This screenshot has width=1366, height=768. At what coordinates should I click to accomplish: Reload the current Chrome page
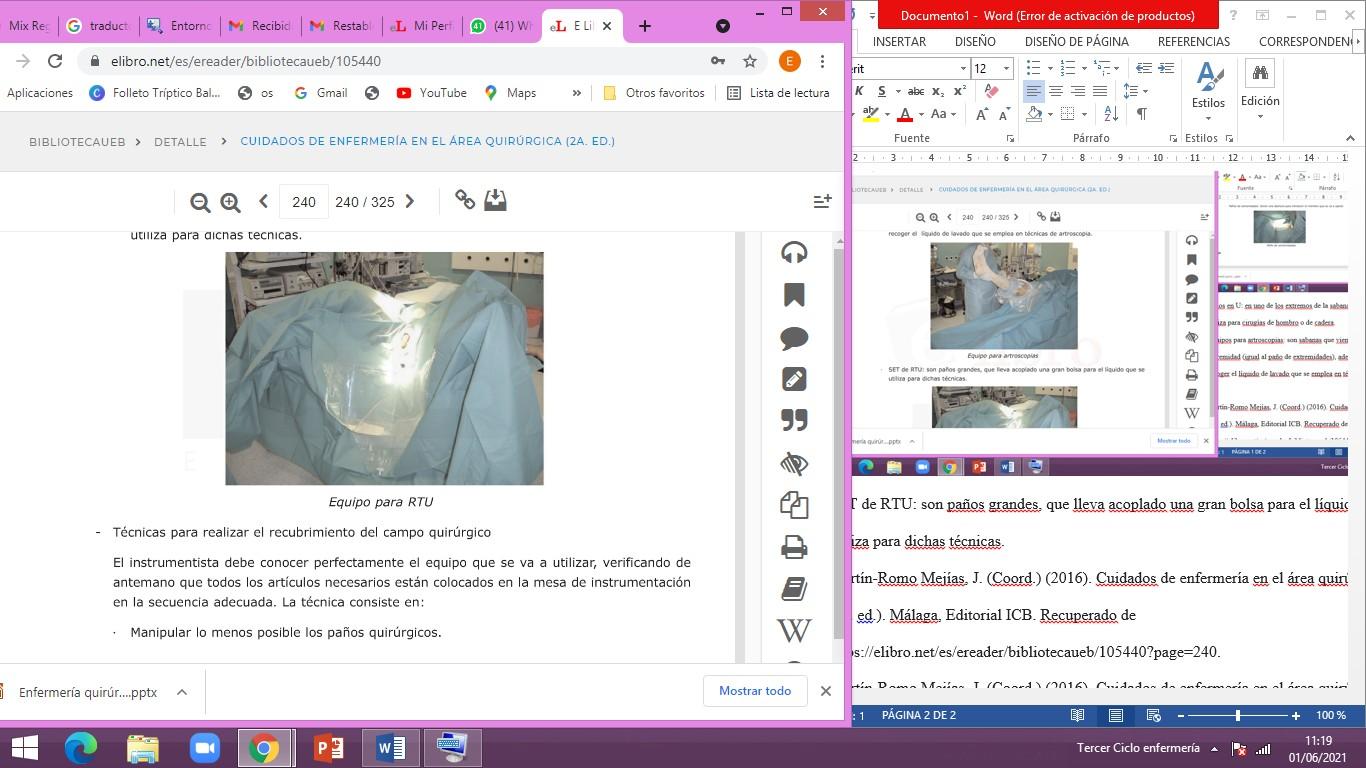click(55, 61)
